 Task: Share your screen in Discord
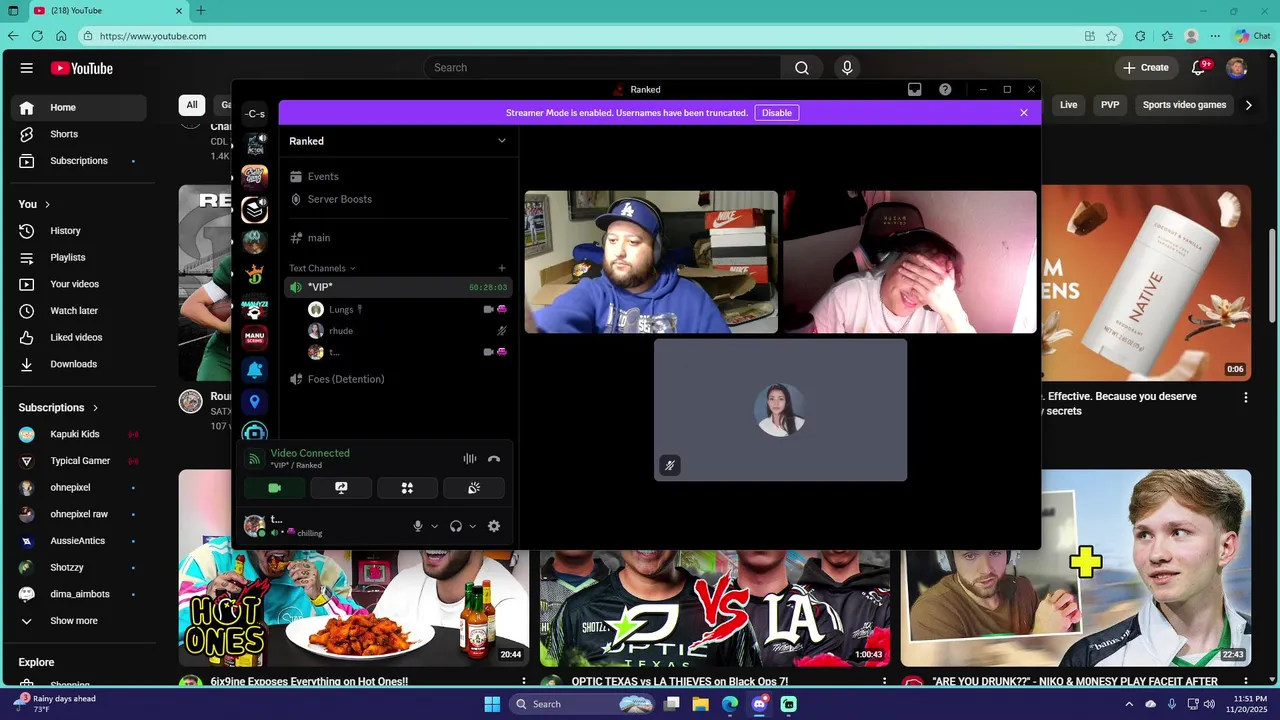point(341,488)
